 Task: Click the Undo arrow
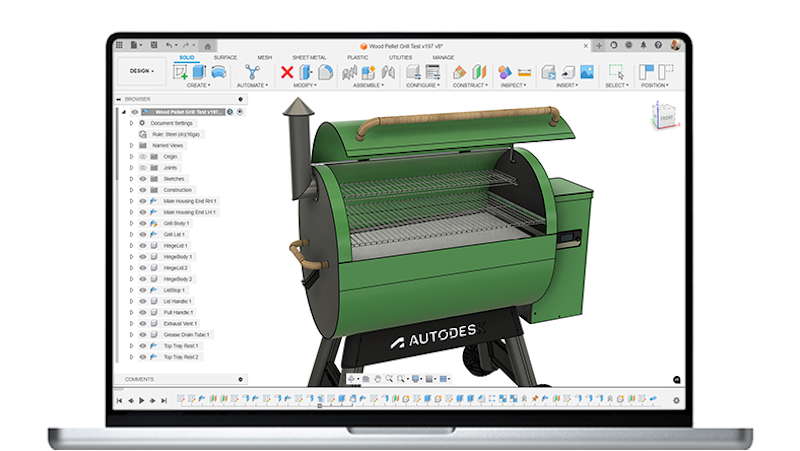(169, 45)
